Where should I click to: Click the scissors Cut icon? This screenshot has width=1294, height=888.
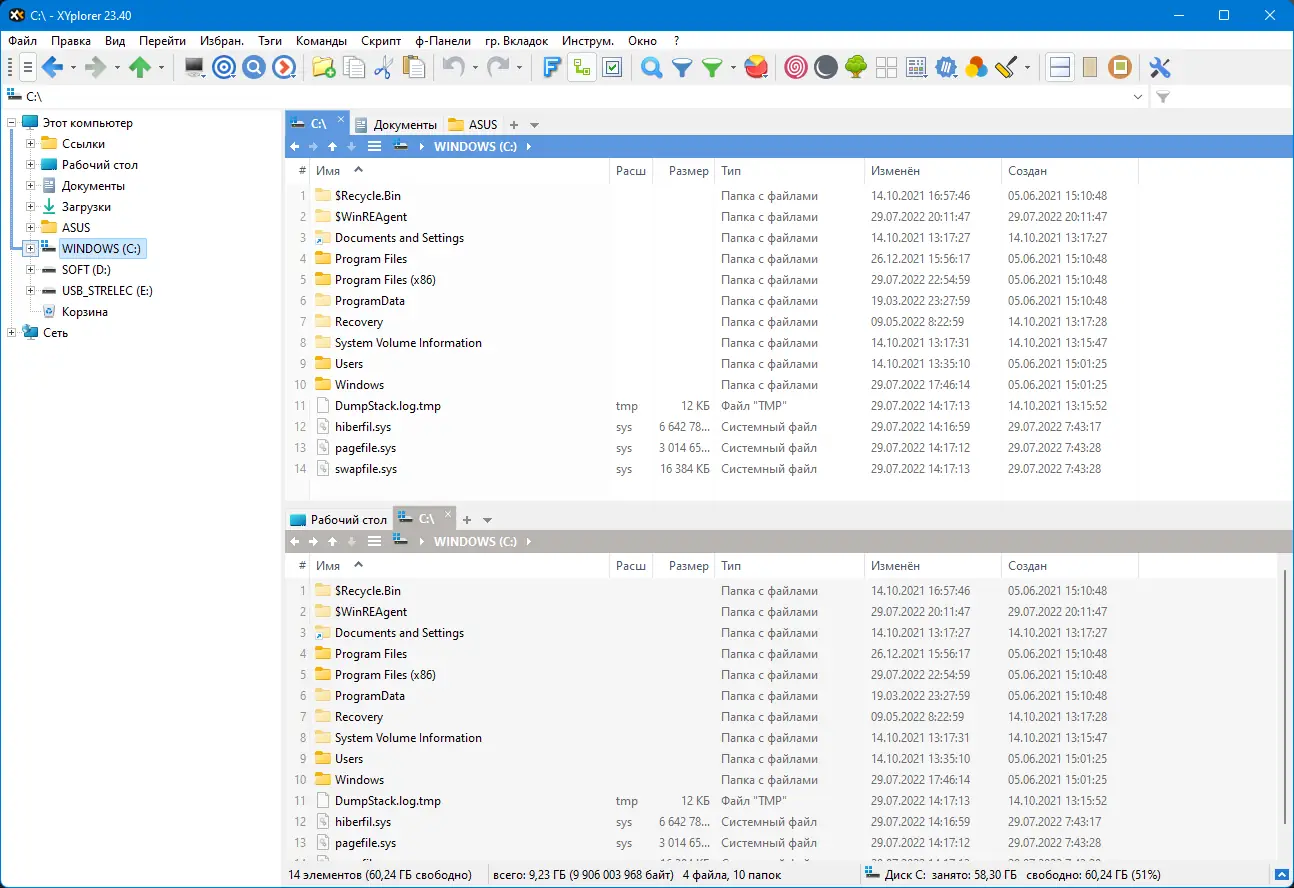383,68
